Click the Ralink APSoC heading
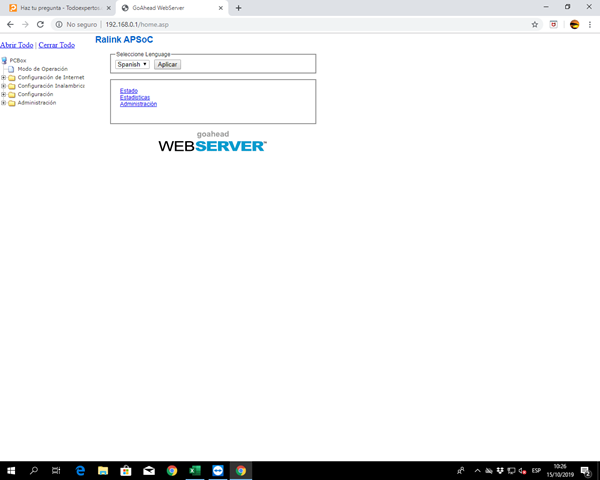This screenshot has height=480, width=600. point(124,40)
